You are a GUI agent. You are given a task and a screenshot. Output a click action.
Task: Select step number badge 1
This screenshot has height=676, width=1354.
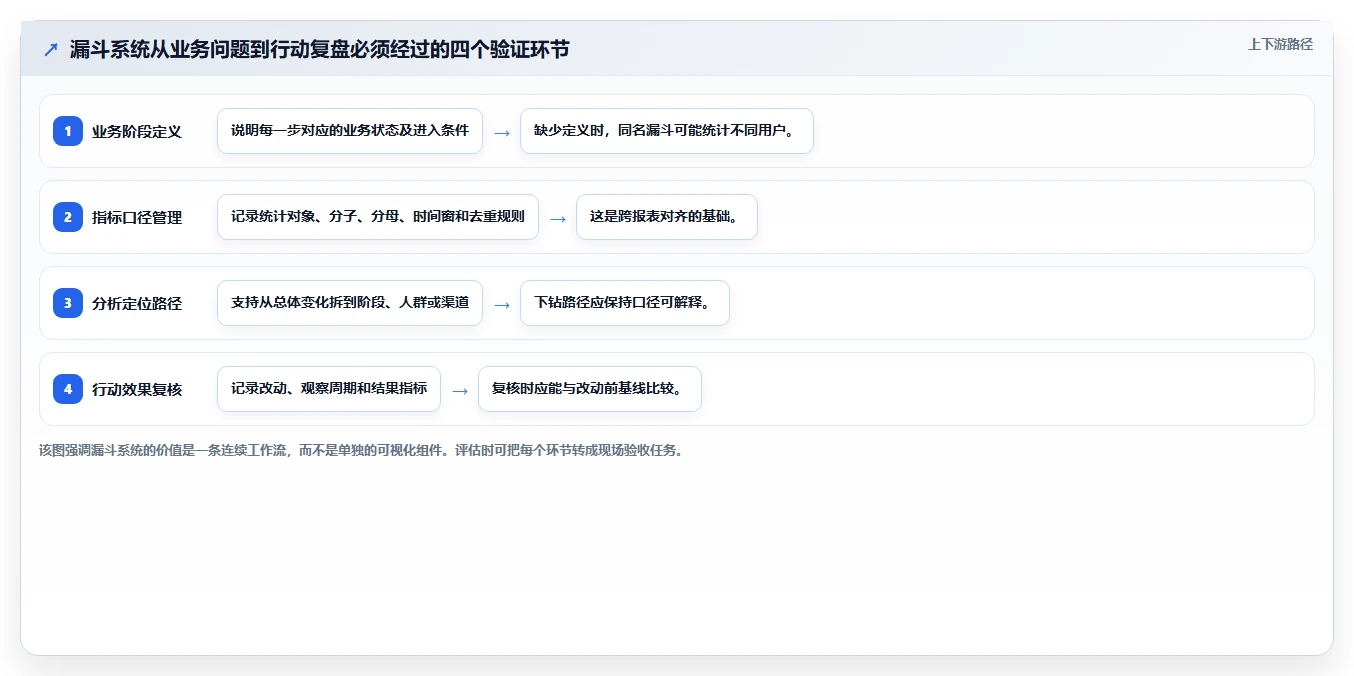pos(68,131)
